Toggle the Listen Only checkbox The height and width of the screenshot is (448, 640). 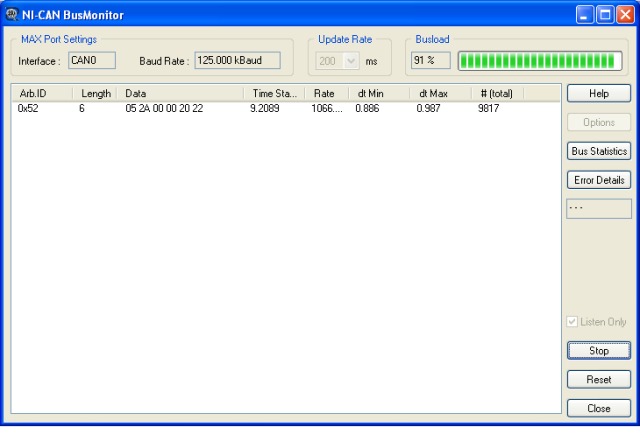[x=573, y=322]
